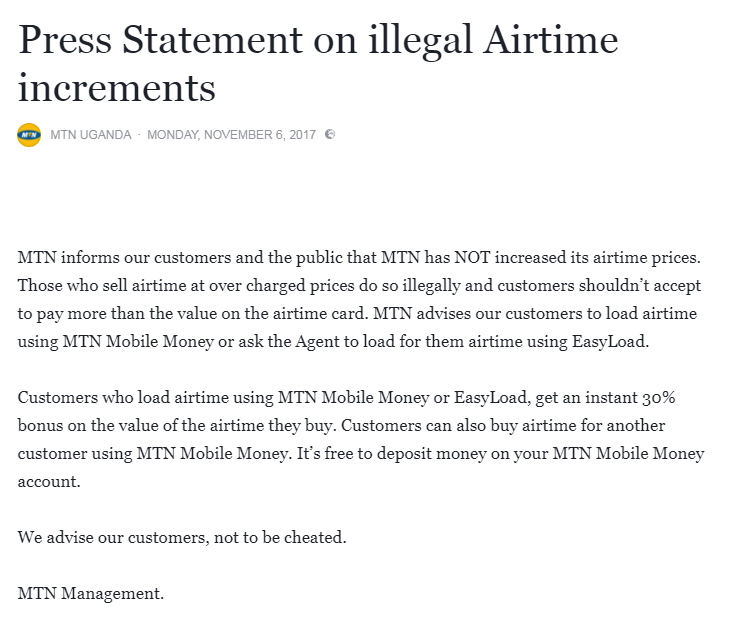Open the MTN UGANDA author link

coord(91,135)
